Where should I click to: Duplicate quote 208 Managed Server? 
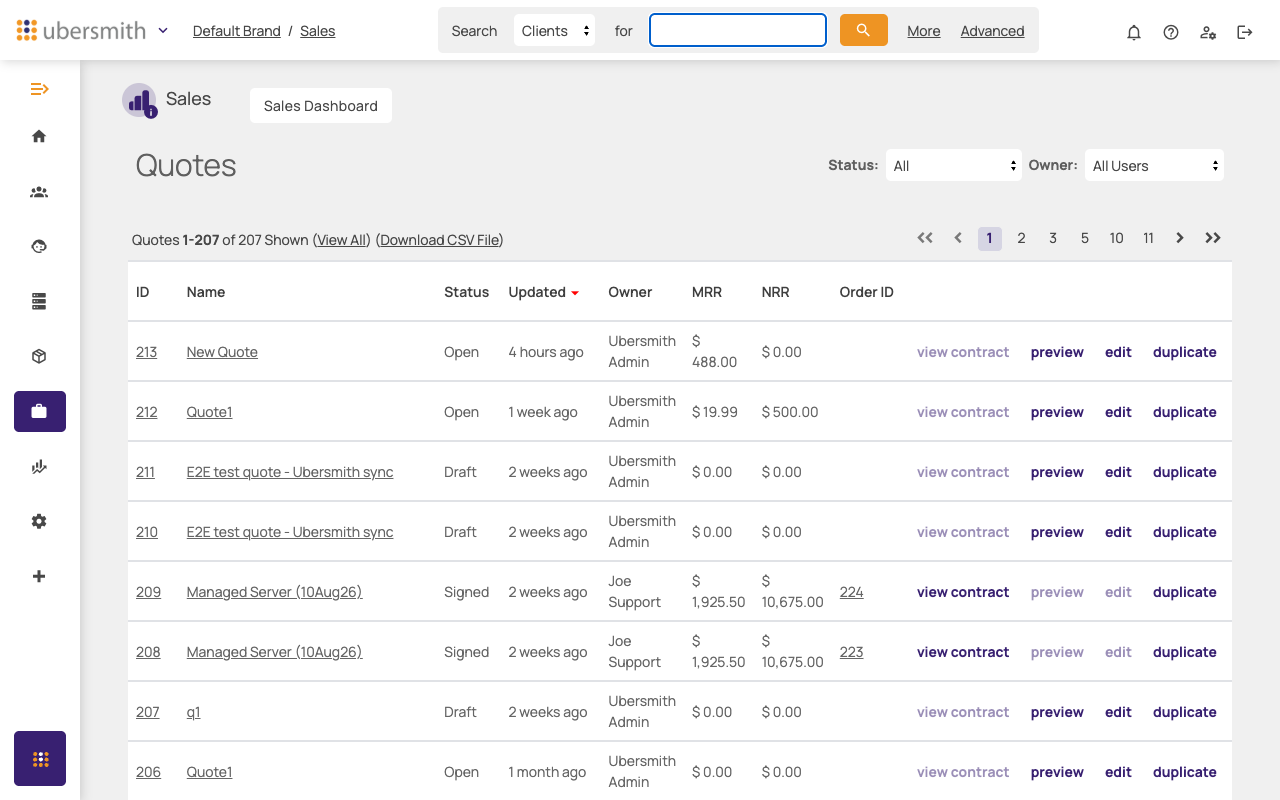1185,652
